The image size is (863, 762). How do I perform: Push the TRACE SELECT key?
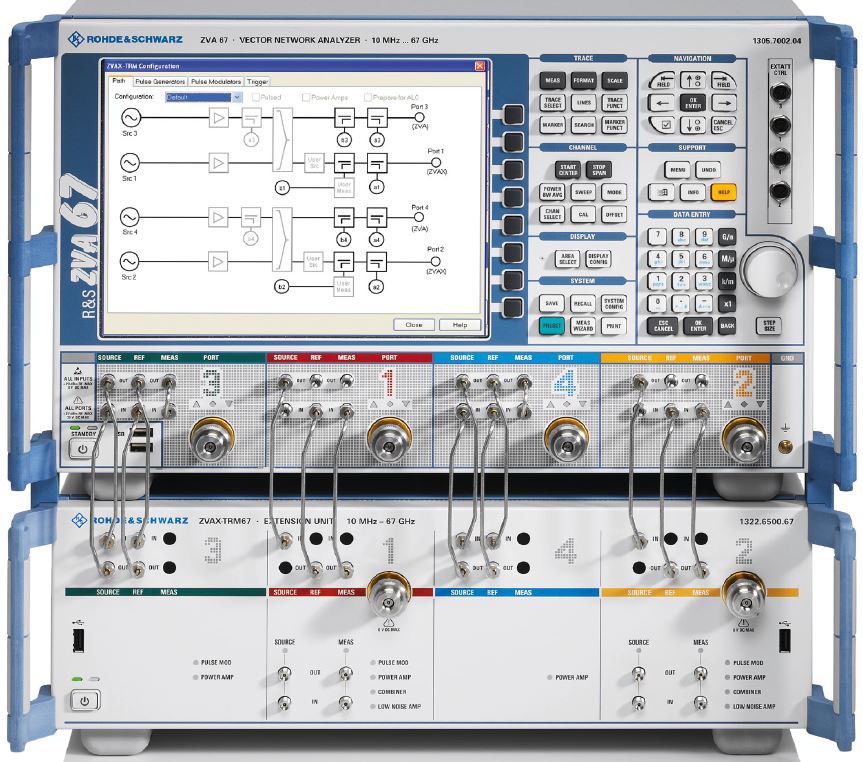(x=553, y=103)
